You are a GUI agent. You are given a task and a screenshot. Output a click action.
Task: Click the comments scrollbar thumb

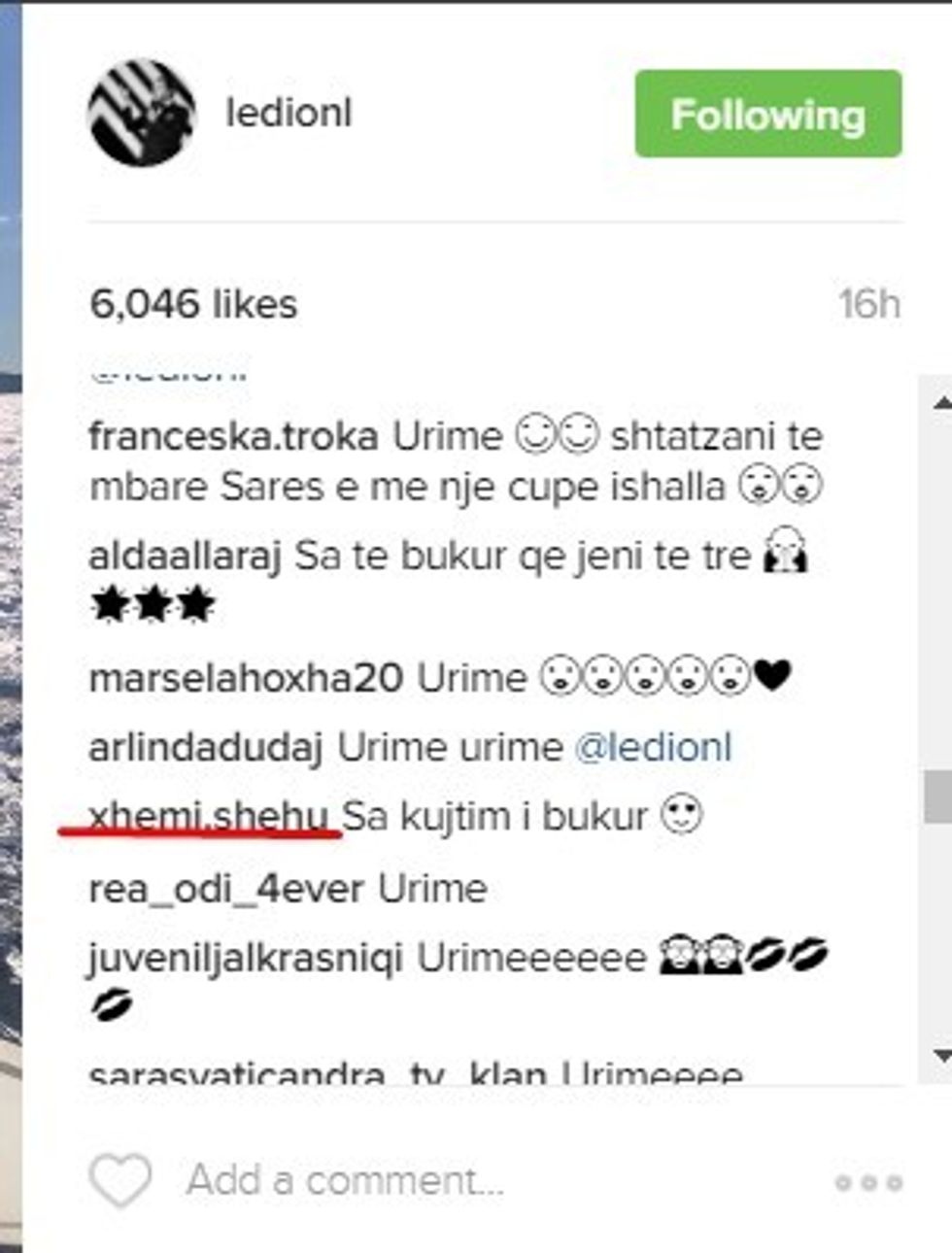937,797
